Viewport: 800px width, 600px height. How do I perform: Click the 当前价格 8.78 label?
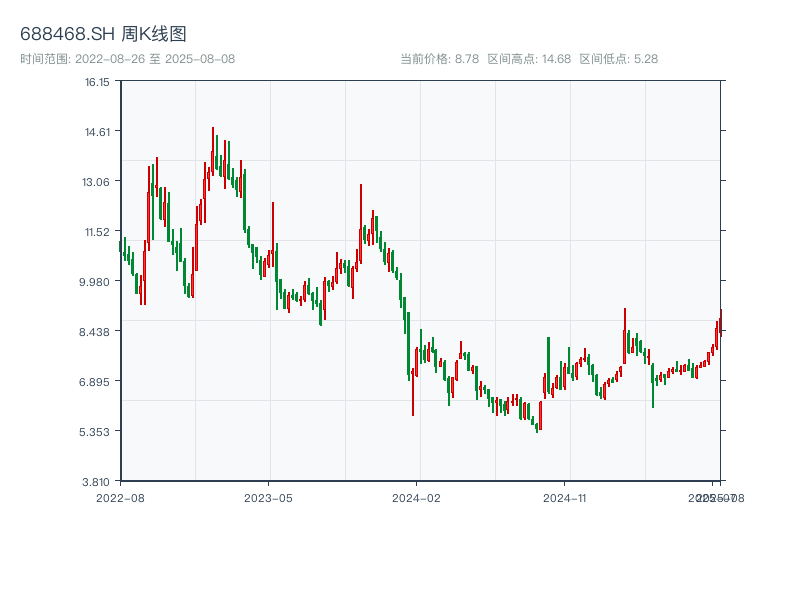tap(440, 59)
